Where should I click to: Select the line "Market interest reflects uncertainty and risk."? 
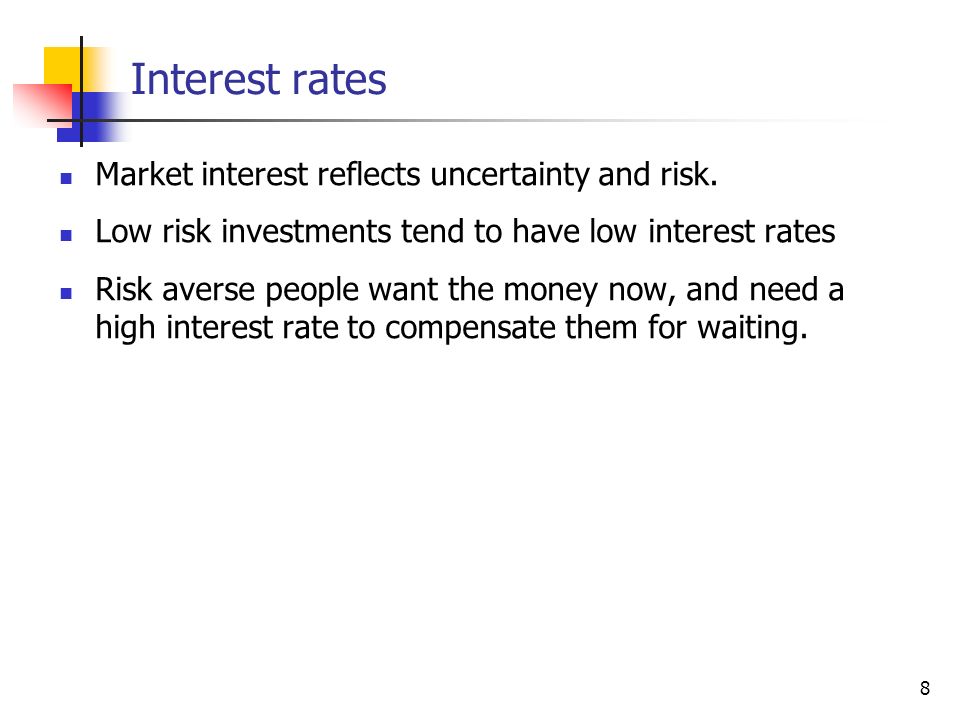coord(407,174)
